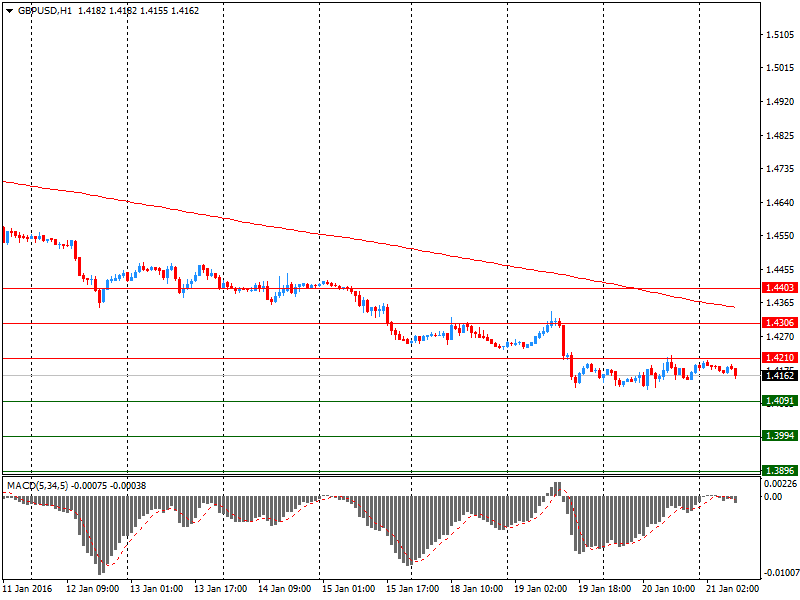Click the 20 Jan 10:00 time axis label
Screen dimensions: 800x600
668,589
